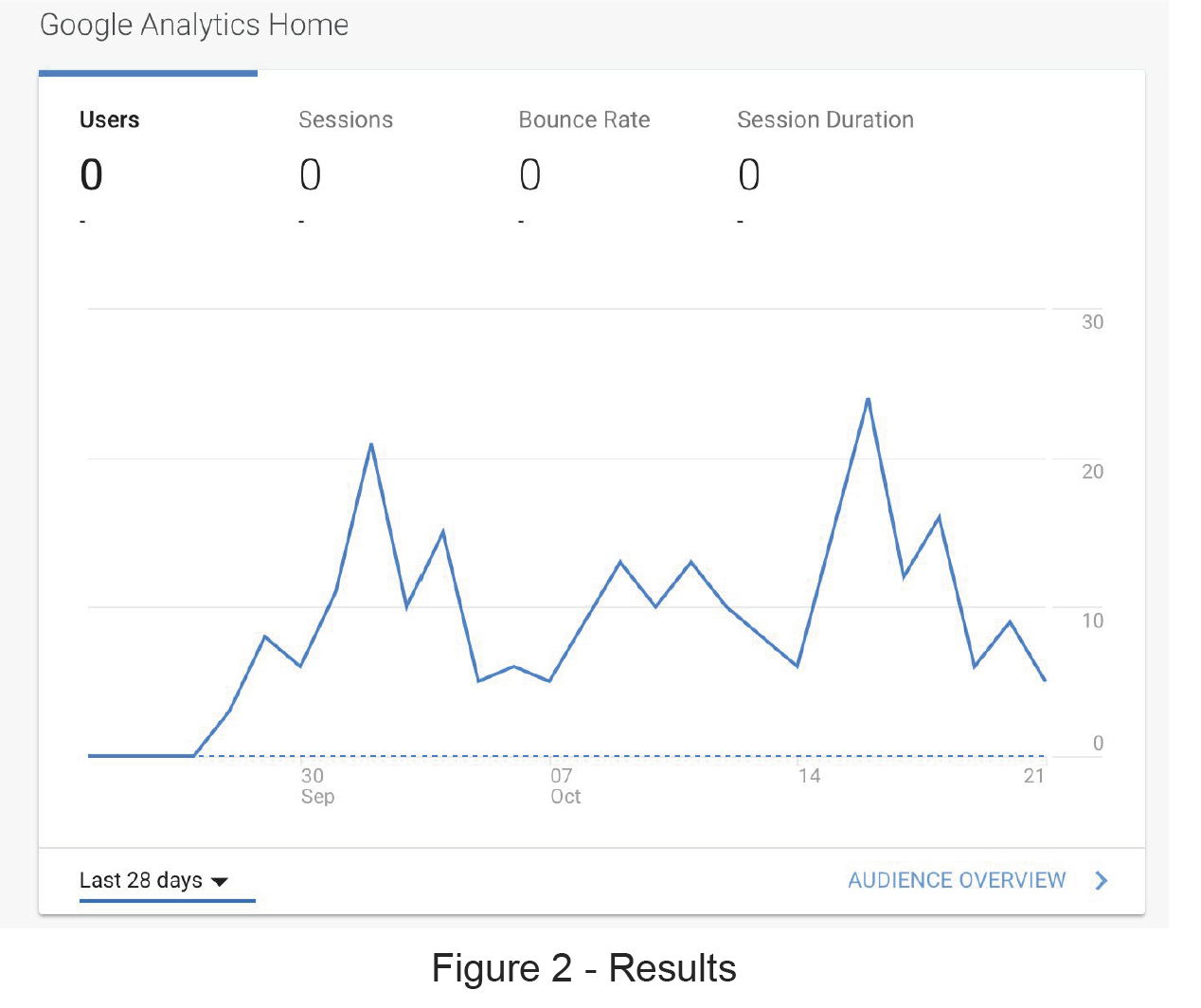Expand the Last 28 days dropdown
The height and width of the screenshot is (1008, 1201).
[154, 880]
